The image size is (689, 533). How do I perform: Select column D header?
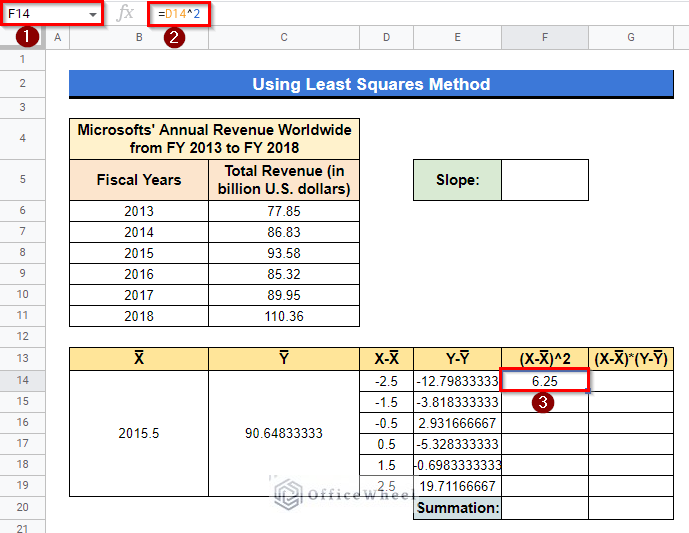(x=386, y=37)
